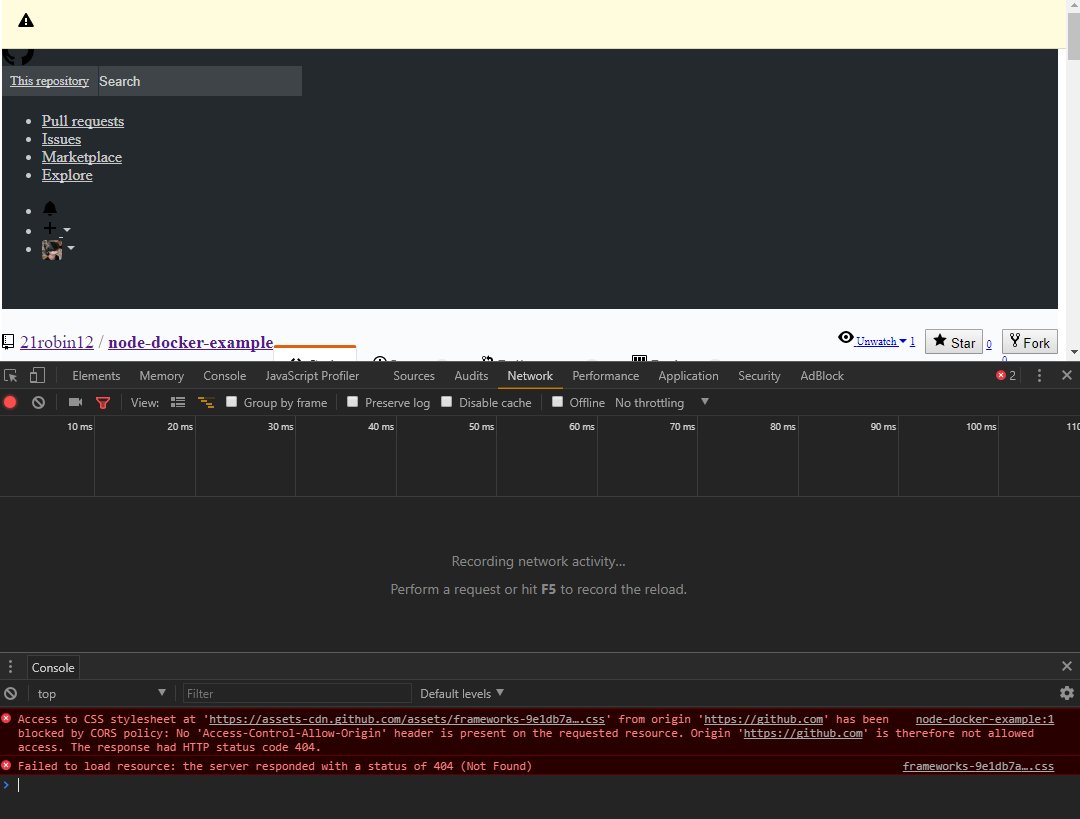
Task: Click the console Filter input field
Action: click(297, 694)
